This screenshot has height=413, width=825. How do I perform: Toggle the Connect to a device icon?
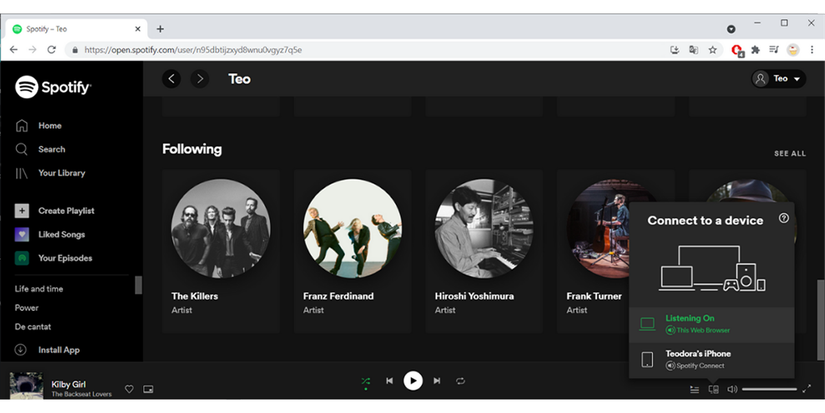[x=713, y=389]
